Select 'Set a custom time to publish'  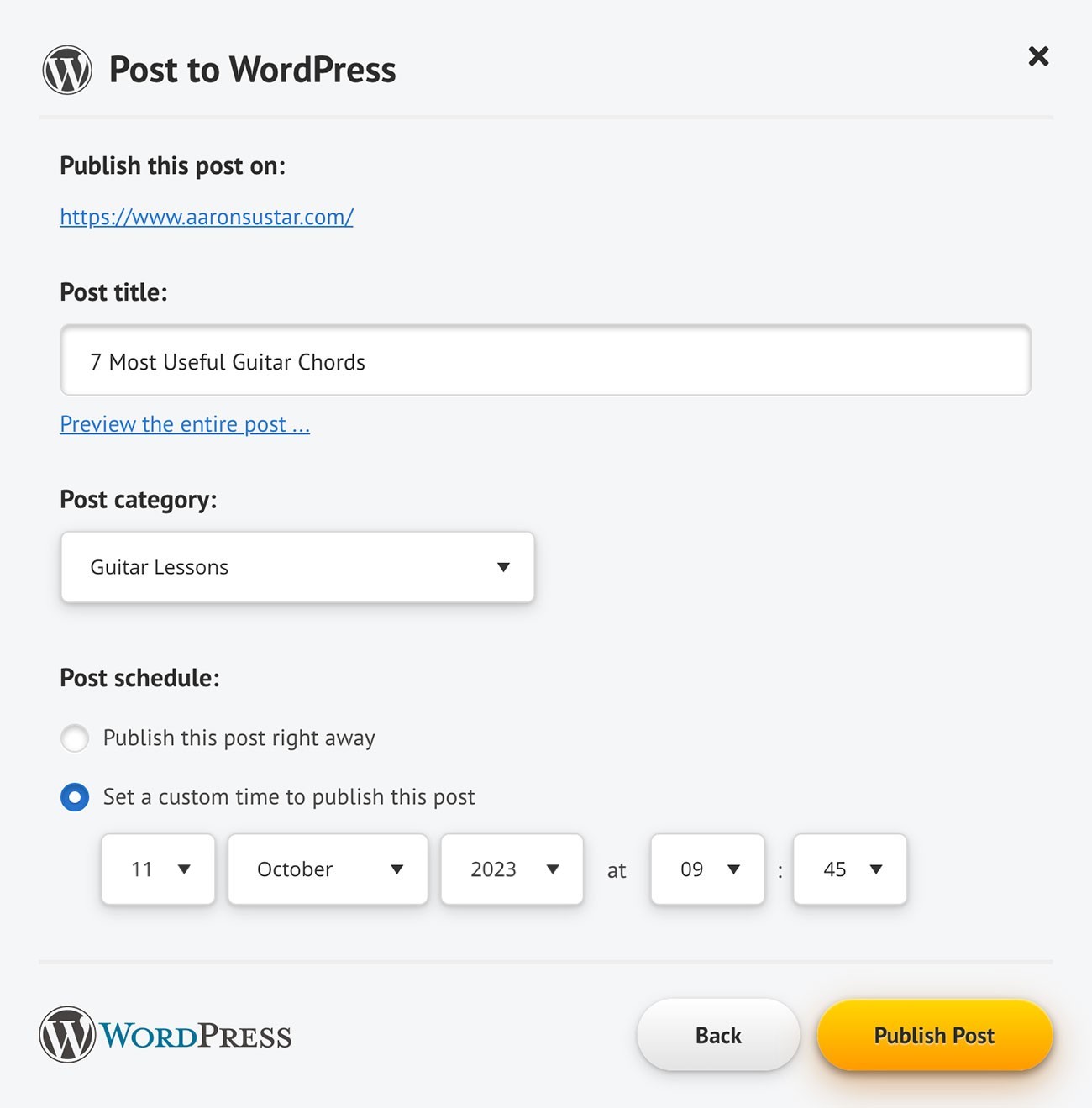click(75, 797)
